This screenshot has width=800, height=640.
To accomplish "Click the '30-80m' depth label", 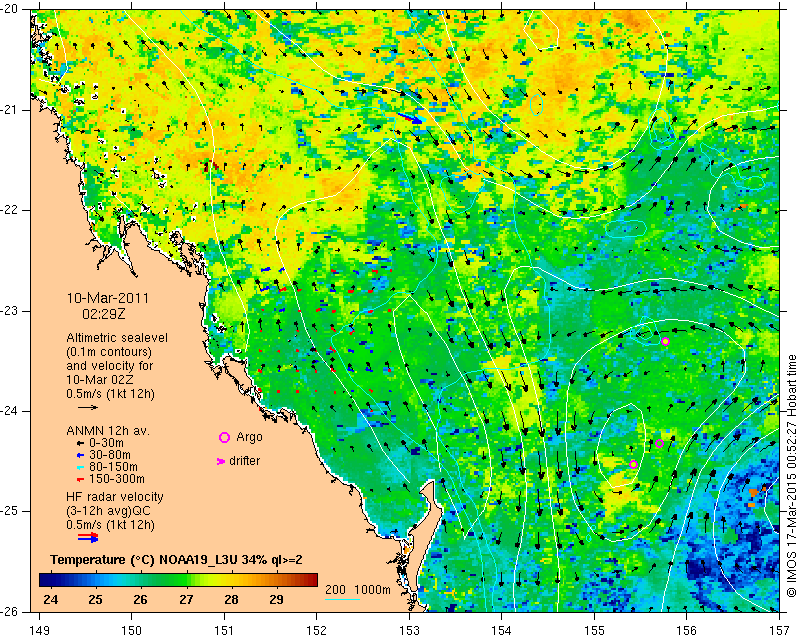I will (x=109, y=455).
